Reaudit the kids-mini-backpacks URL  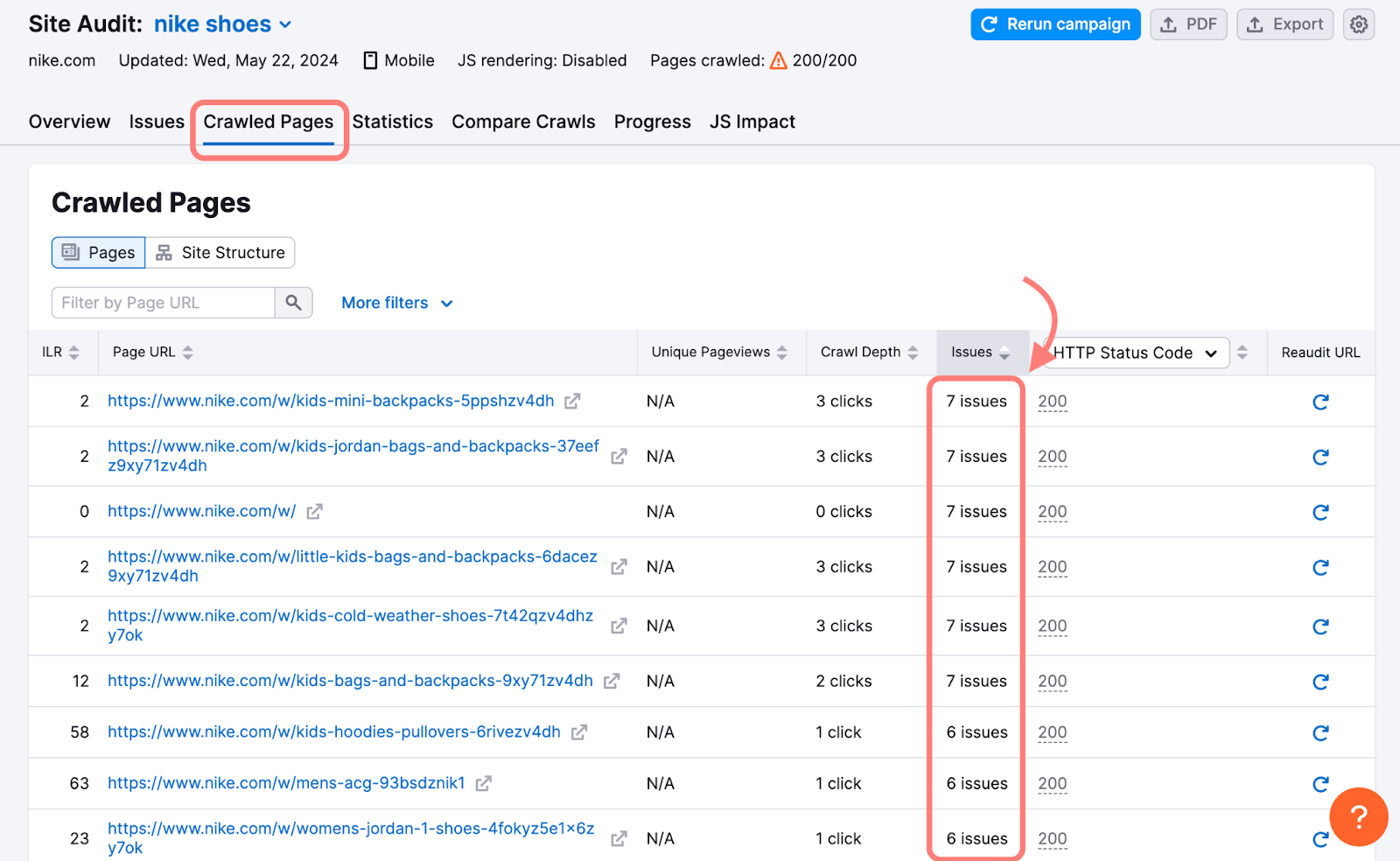pyautogui.click(x=1320, y=402)
